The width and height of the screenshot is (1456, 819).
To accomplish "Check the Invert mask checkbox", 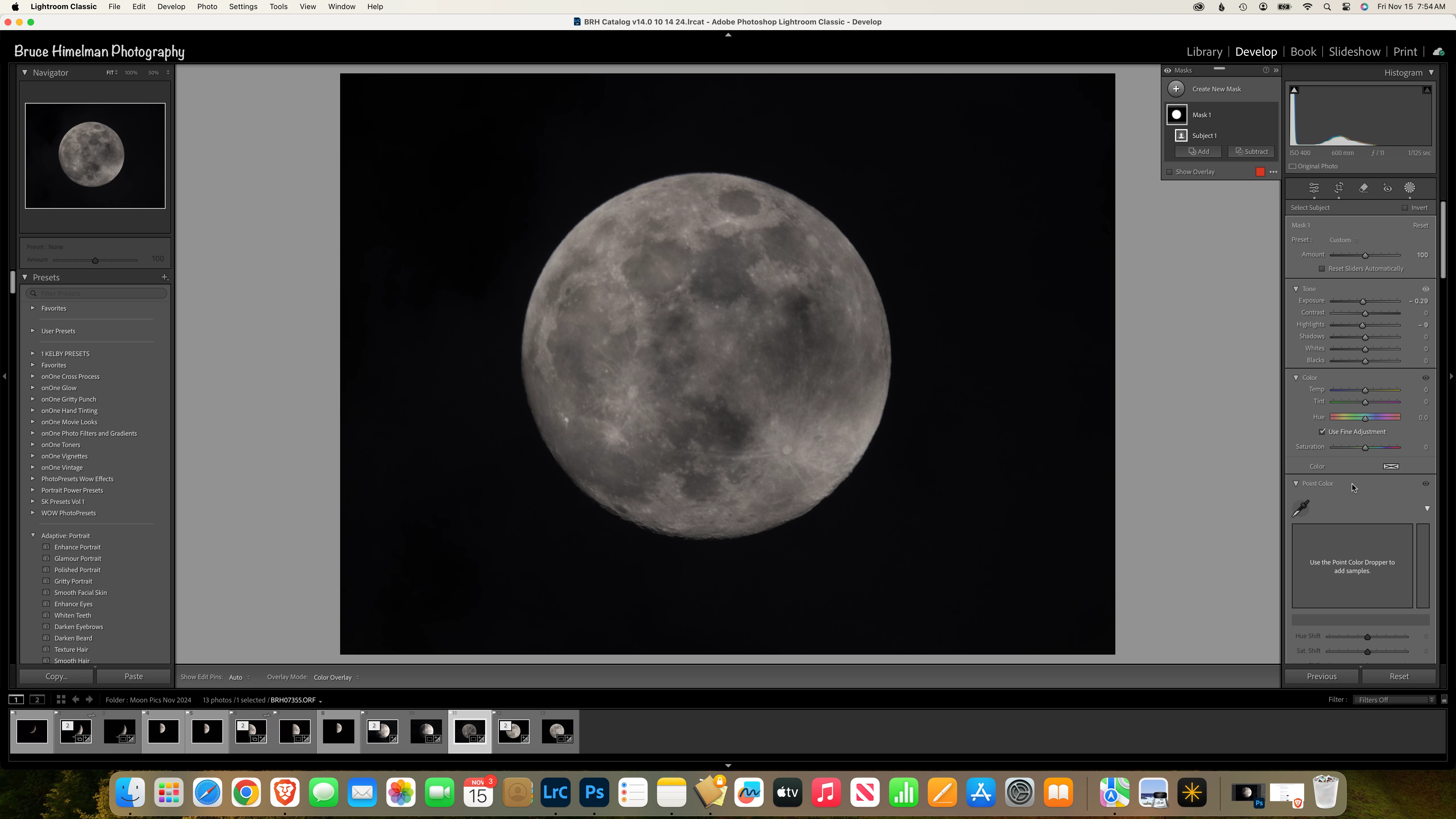I will (1405, 207).
